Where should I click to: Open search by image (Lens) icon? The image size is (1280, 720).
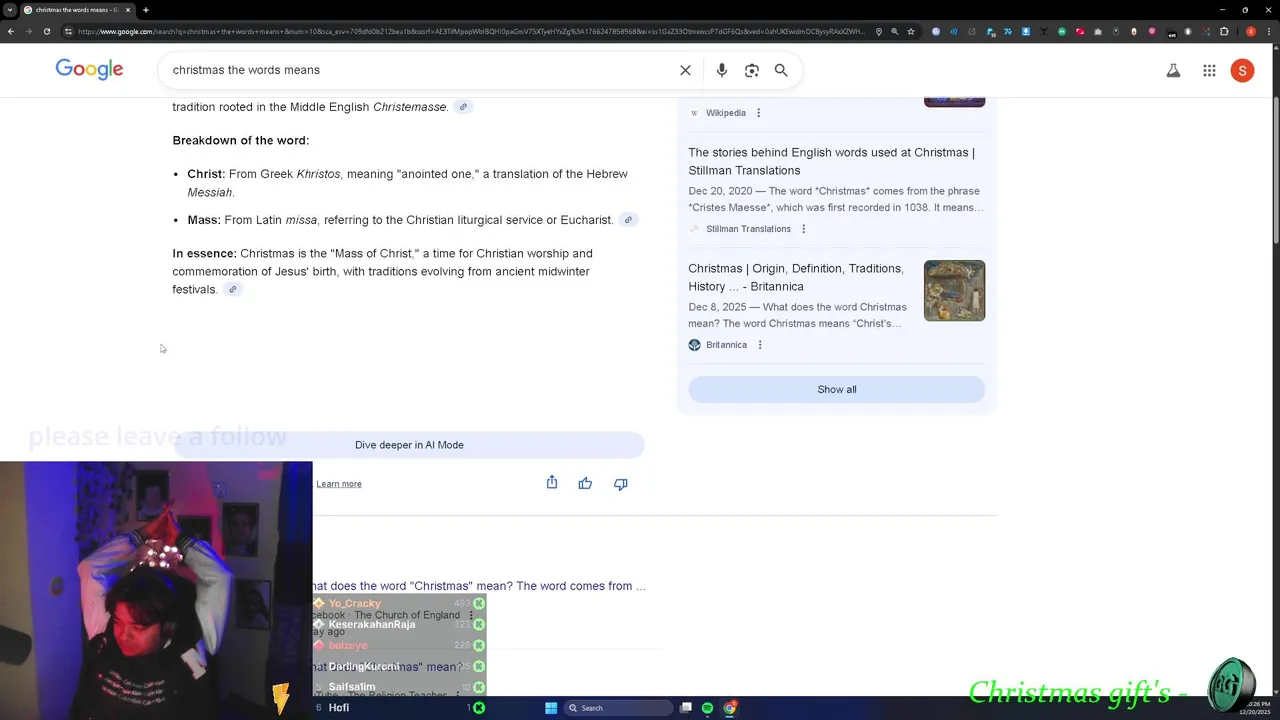pos(752,70)
